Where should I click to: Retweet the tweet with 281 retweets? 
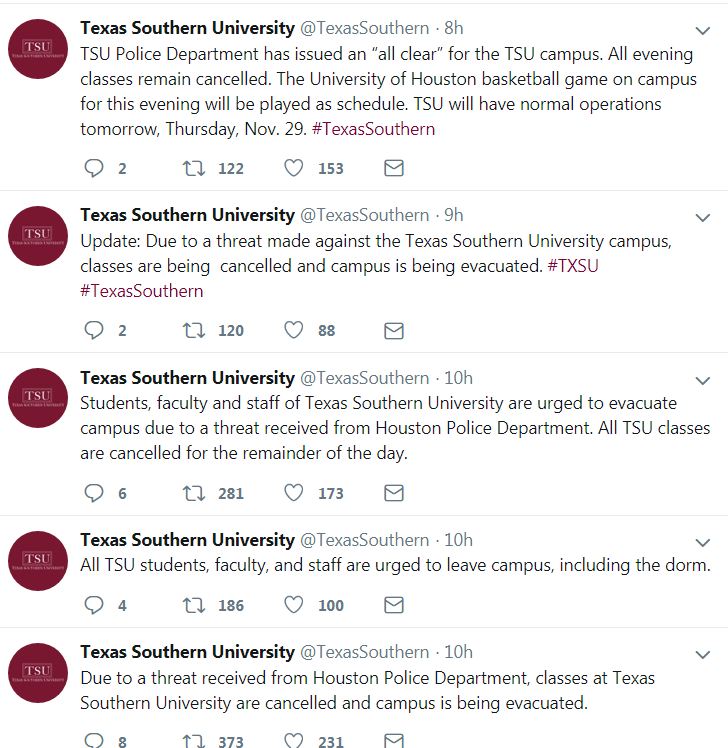(x=194, y=493)
